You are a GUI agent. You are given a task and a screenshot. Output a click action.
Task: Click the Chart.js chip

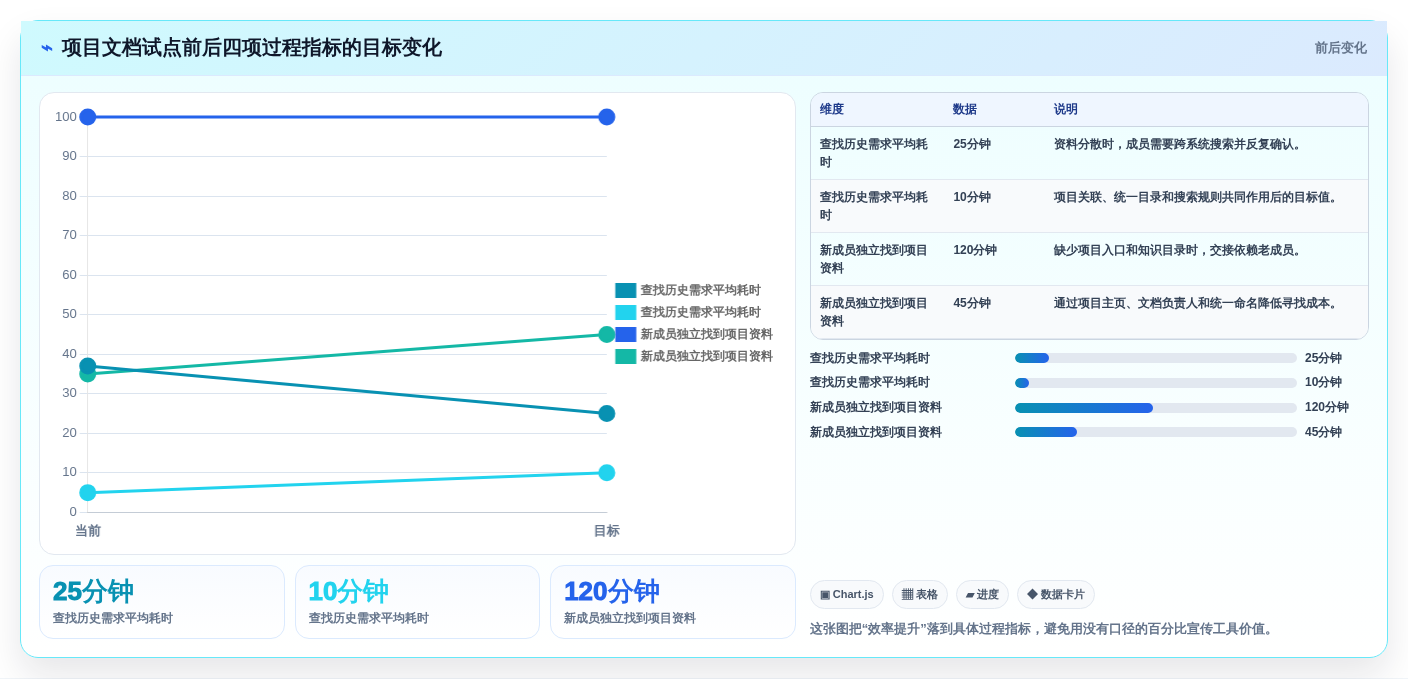tap(847, 595)
